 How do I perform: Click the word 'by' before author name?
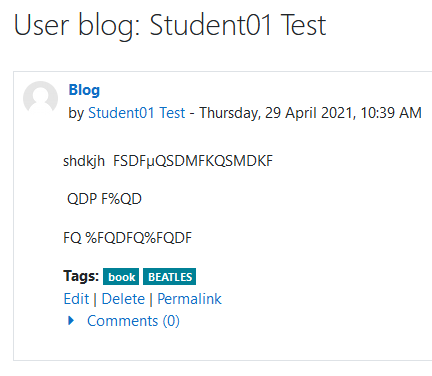click(76, 113)
